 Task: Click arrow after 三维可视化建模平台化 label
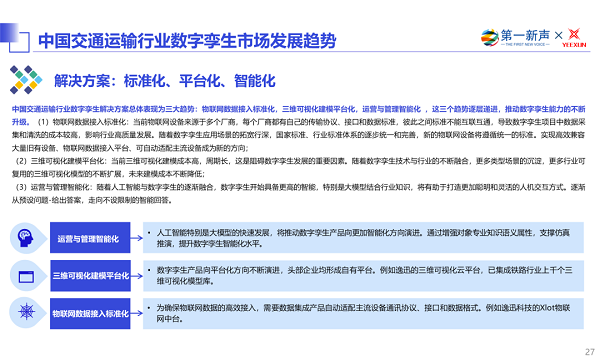click(x=137, y=276)
